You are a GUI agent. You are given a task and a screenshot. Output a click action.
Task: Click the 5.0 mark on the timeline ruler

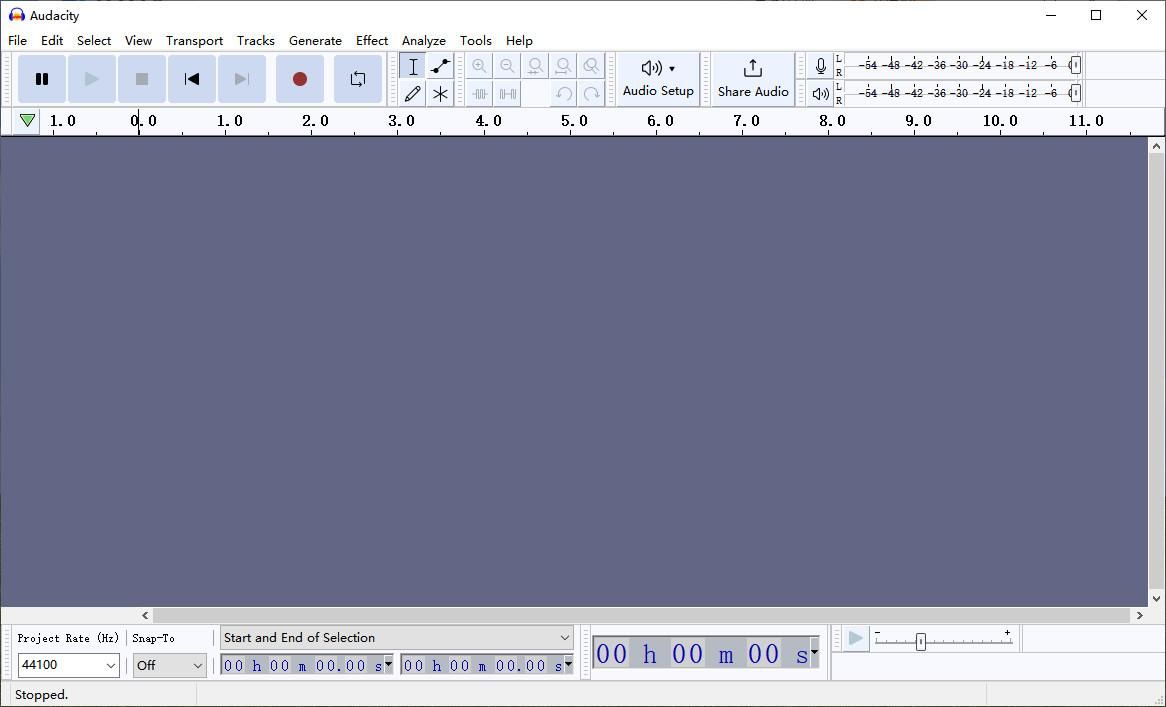pos(575,121)
